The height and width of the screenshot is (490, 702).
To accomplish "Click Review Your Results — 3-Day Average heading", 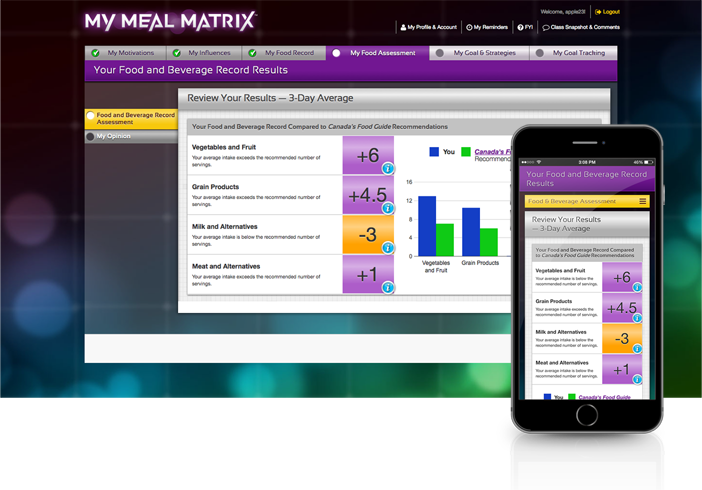I will tap(270, 98).
